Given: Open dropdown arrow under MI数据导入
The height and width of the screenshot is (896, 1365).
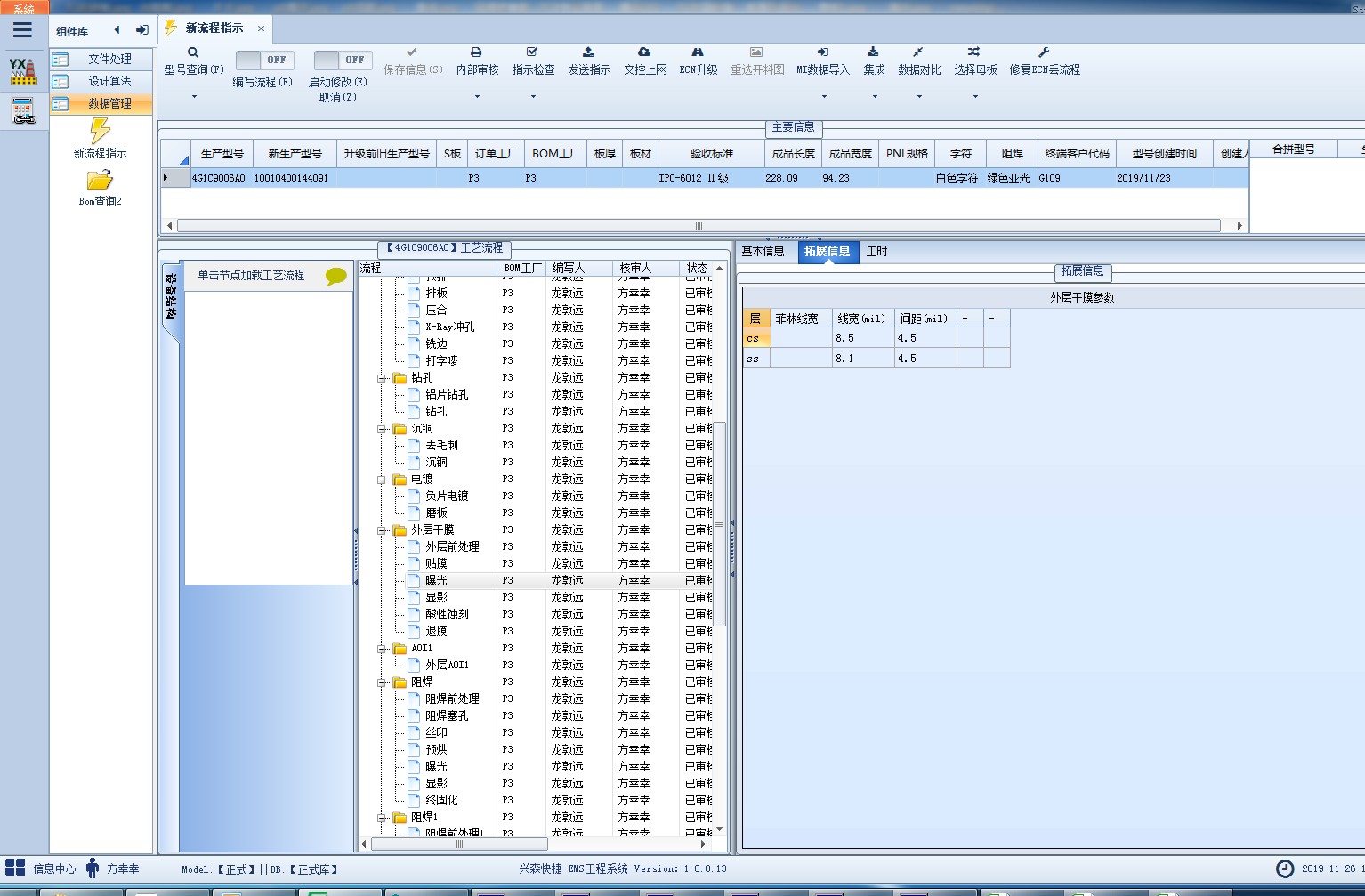Looking at the screenshot, I should [x=824, y=97].
